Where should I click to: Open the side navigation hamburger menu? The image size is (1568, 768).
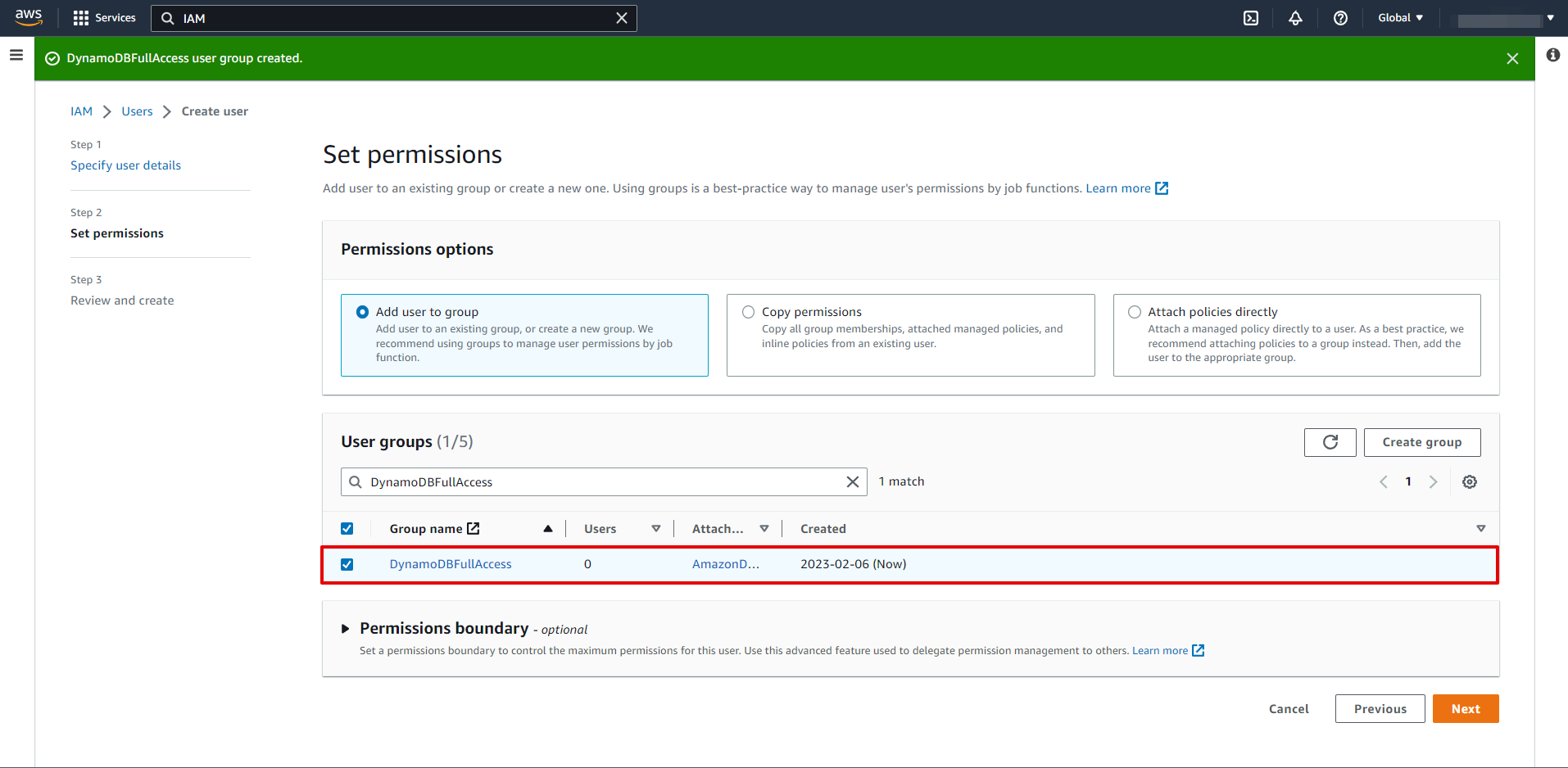[16, 55]
